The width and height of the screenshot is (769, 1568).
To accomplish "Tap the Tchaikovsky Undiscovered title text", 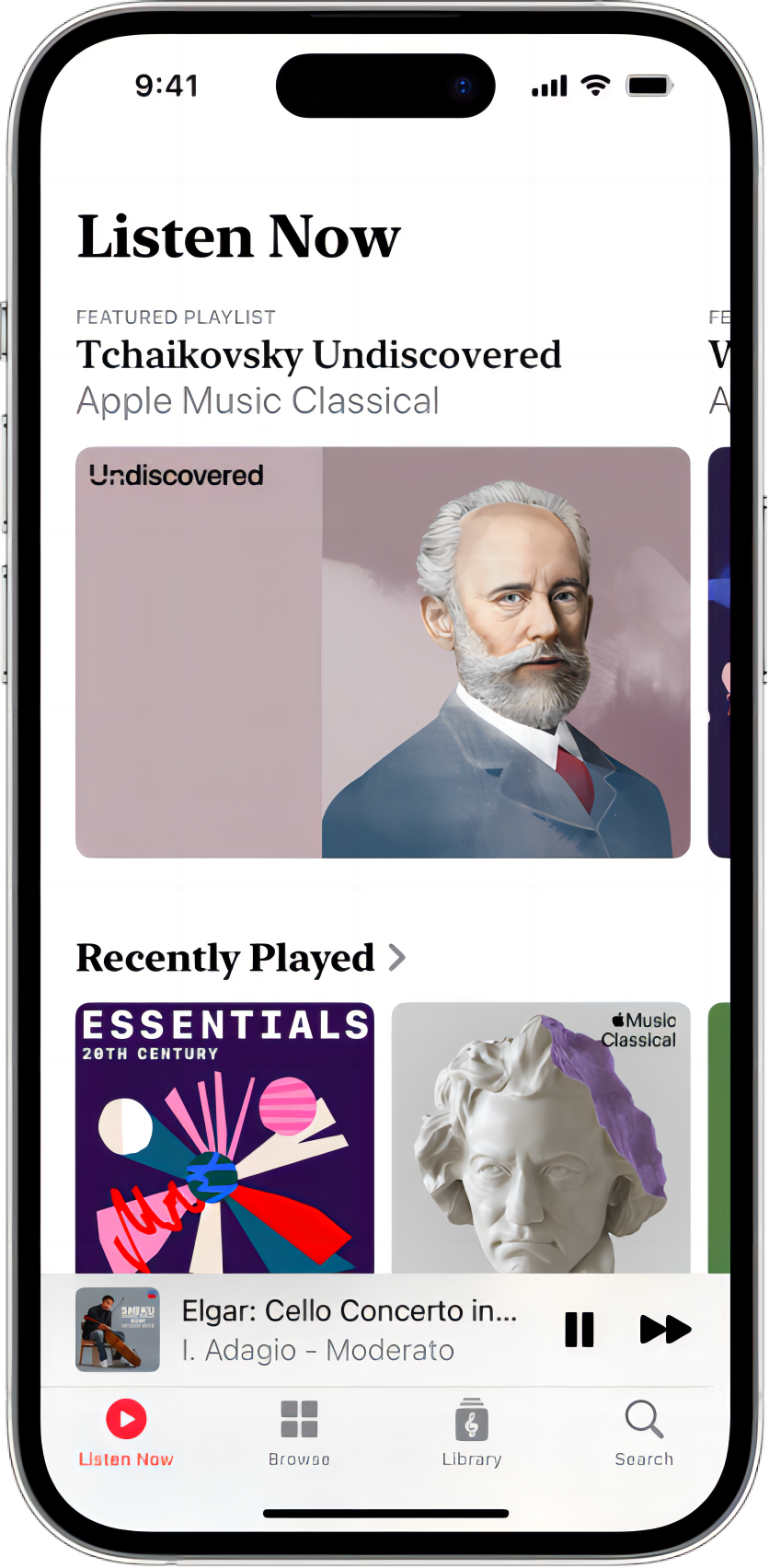I will 318,355.
